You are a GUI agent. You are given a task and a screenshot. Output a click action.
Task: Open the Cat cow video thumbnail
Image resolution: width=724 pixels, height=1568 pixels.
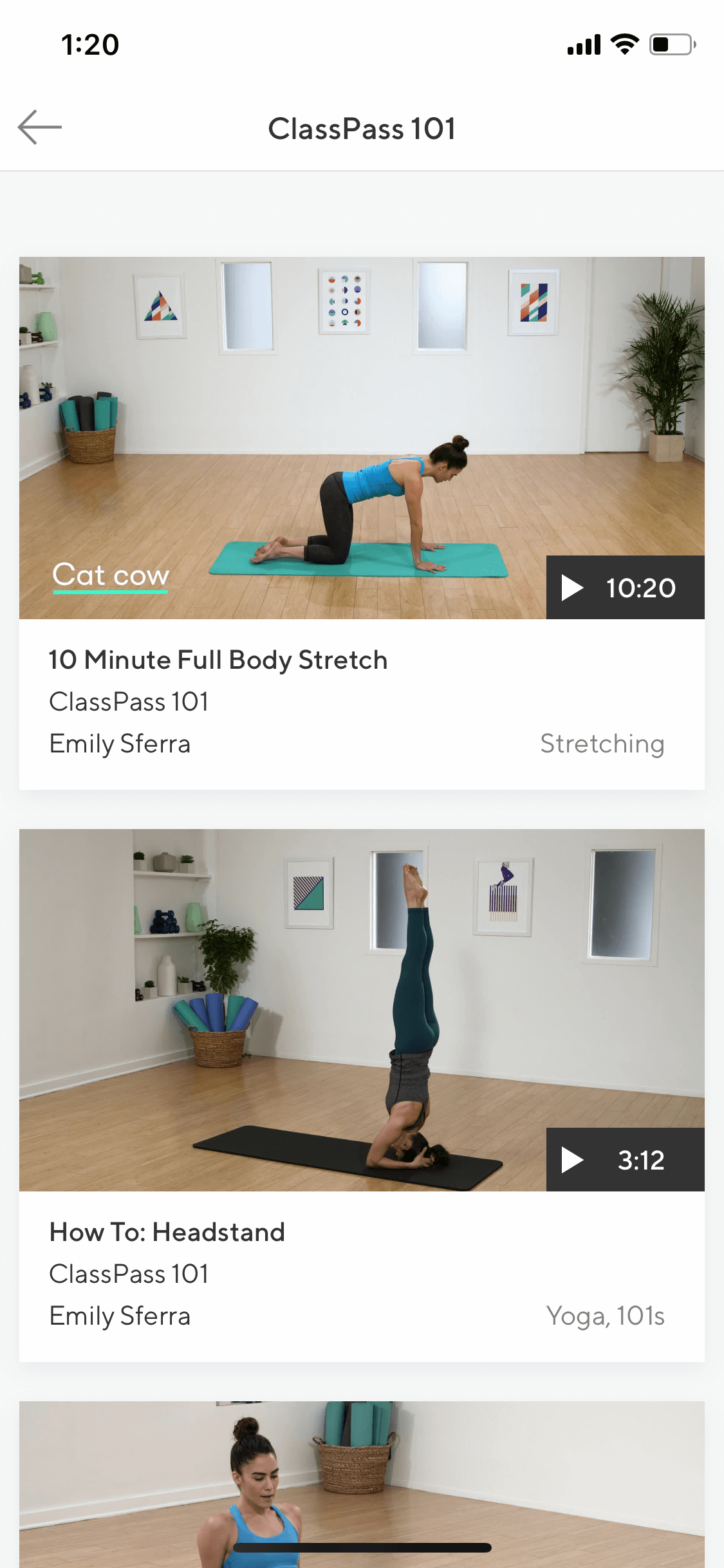pos(362,438)
